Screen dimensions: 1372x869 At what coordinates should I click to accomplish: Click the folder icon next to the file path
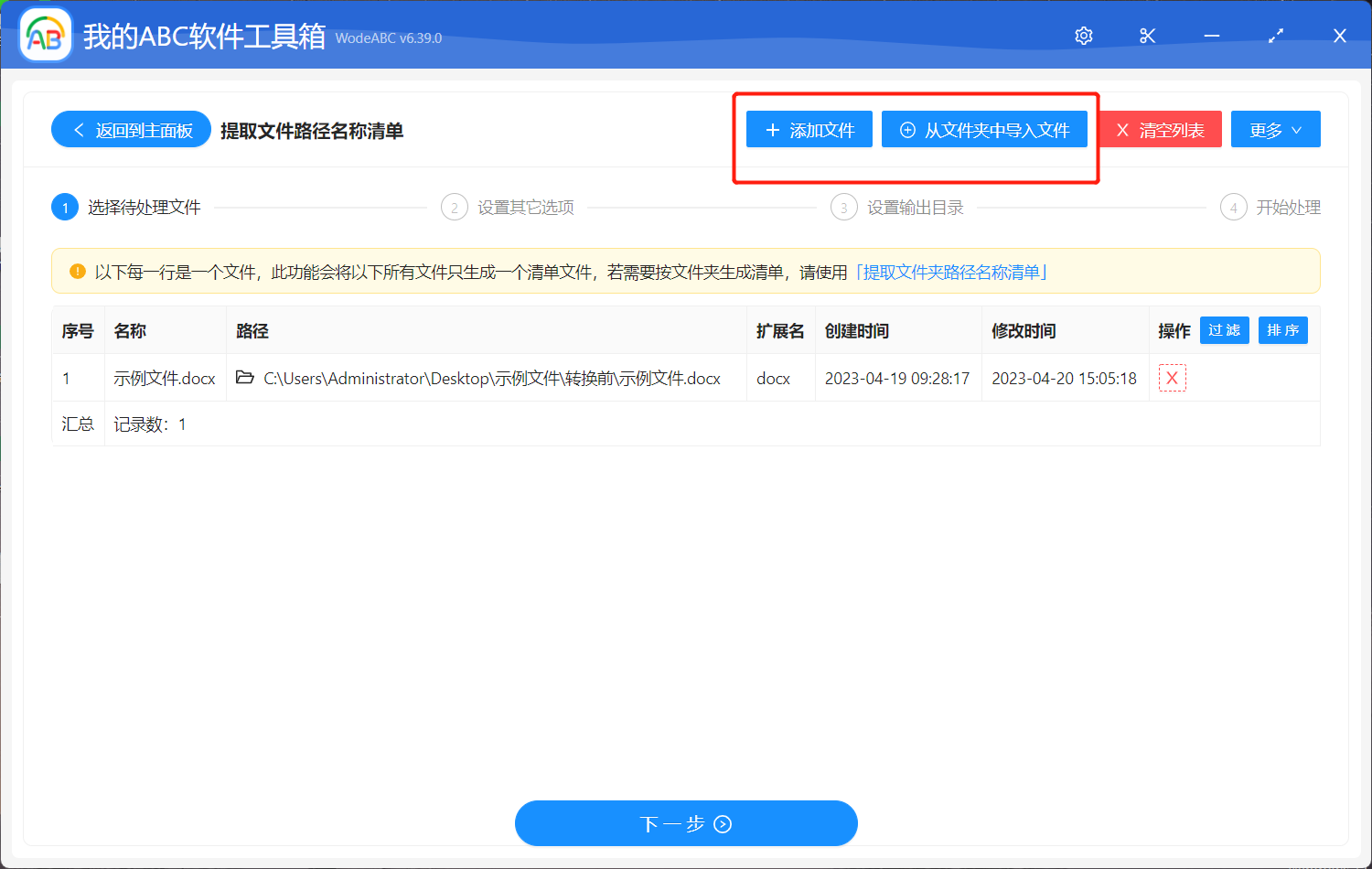point(243,377)
